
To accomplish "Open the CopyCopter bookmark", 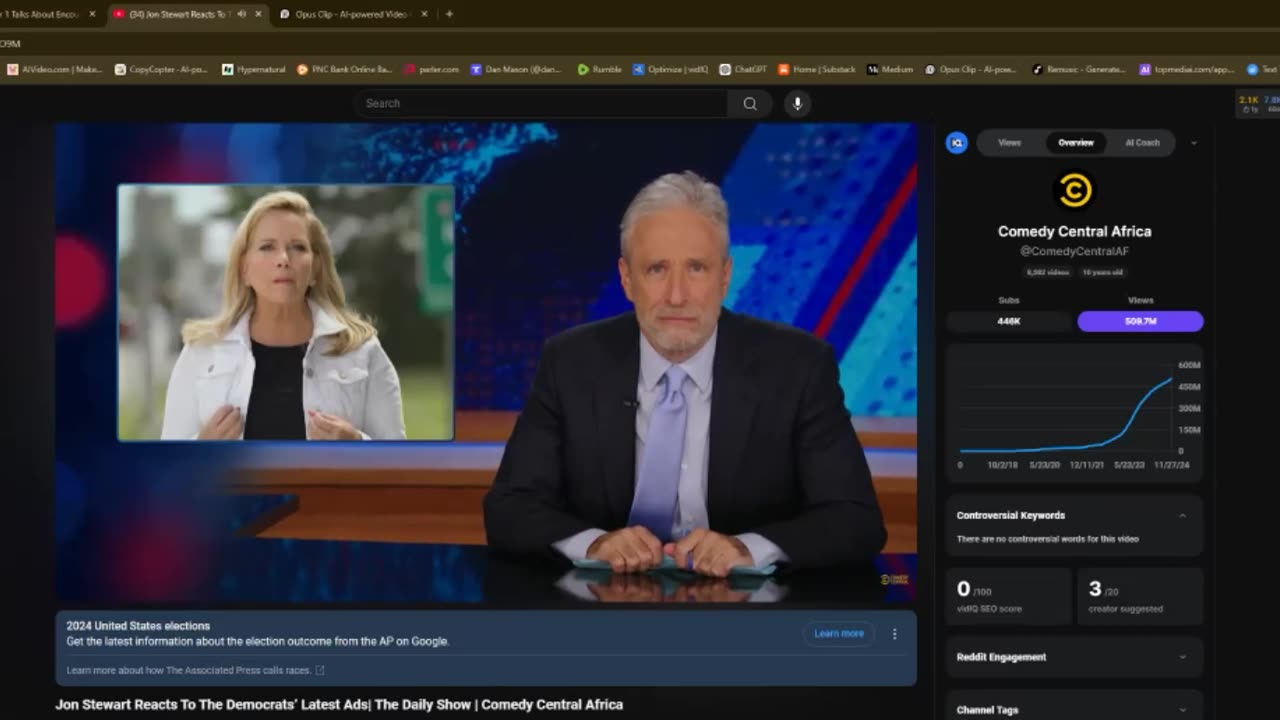I will (x=161, y=70).
